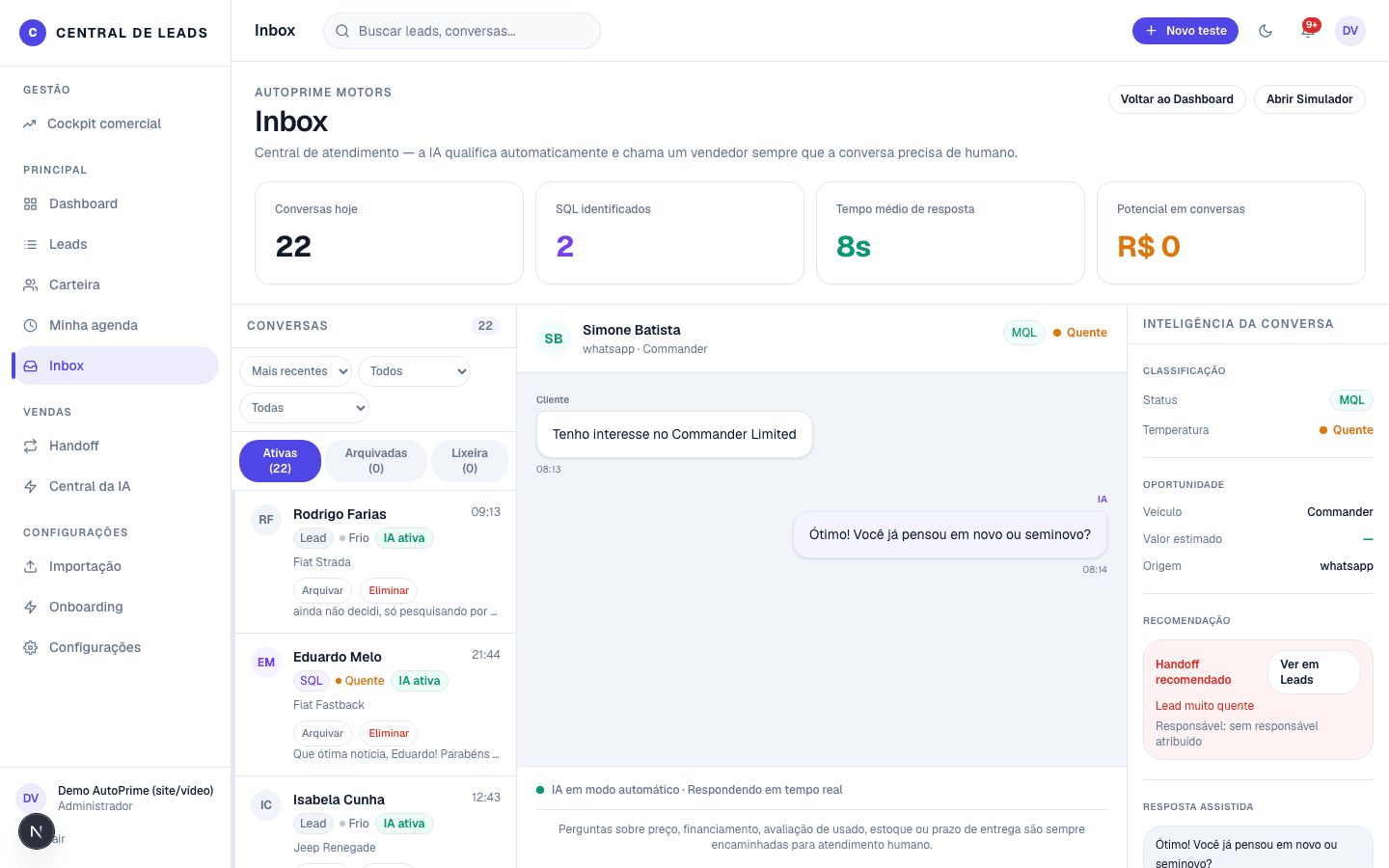Click the Central de Leads logo icon
This screenshot has width=1389, height=868.
pyautogui.click(x=33, y=33)
